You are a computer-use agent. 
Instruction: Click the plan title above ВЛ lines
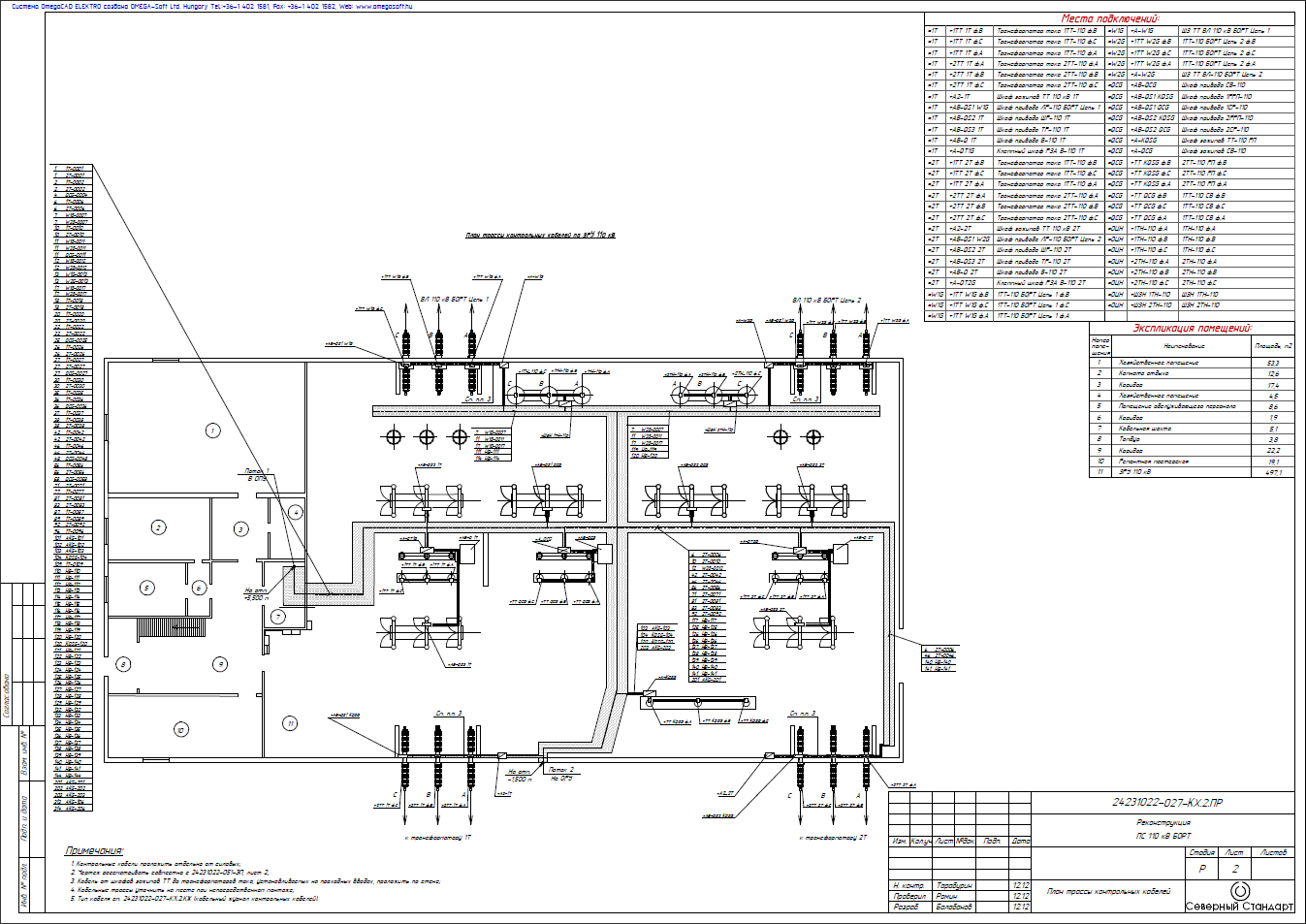(540, 235)
